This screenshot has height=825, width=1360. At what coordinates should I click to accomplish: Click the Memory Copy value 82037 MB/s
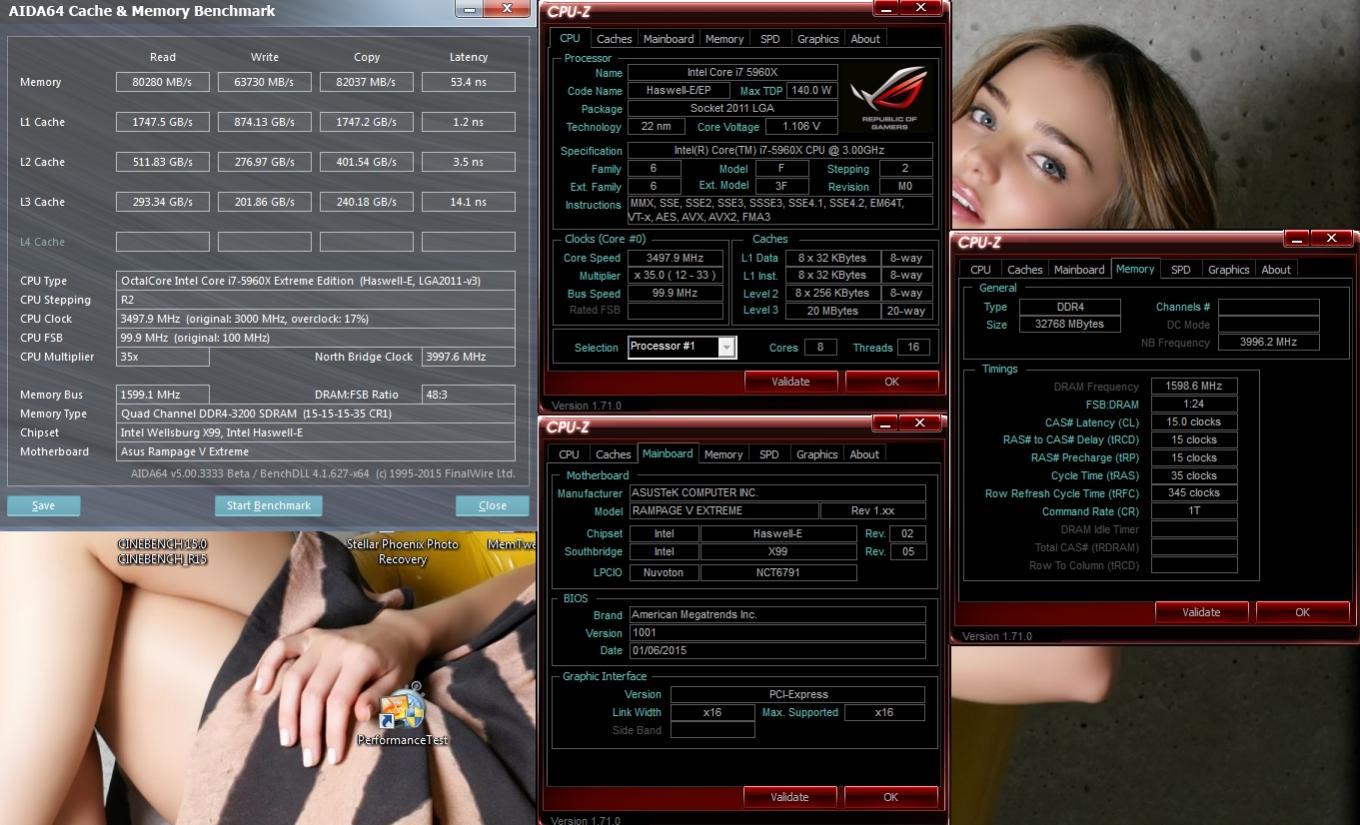coord(367,82)
